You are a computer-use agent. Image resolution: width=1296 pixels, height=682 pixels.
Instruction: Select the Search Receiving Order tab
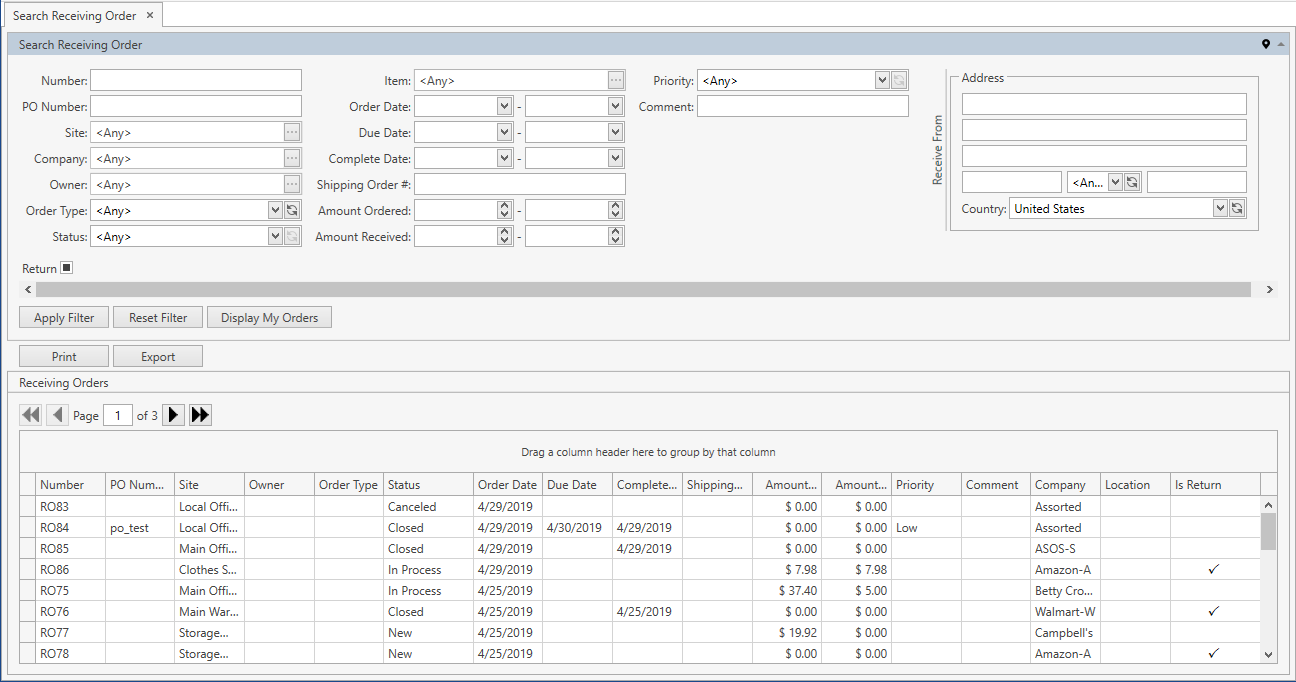[x=75, y=16]
